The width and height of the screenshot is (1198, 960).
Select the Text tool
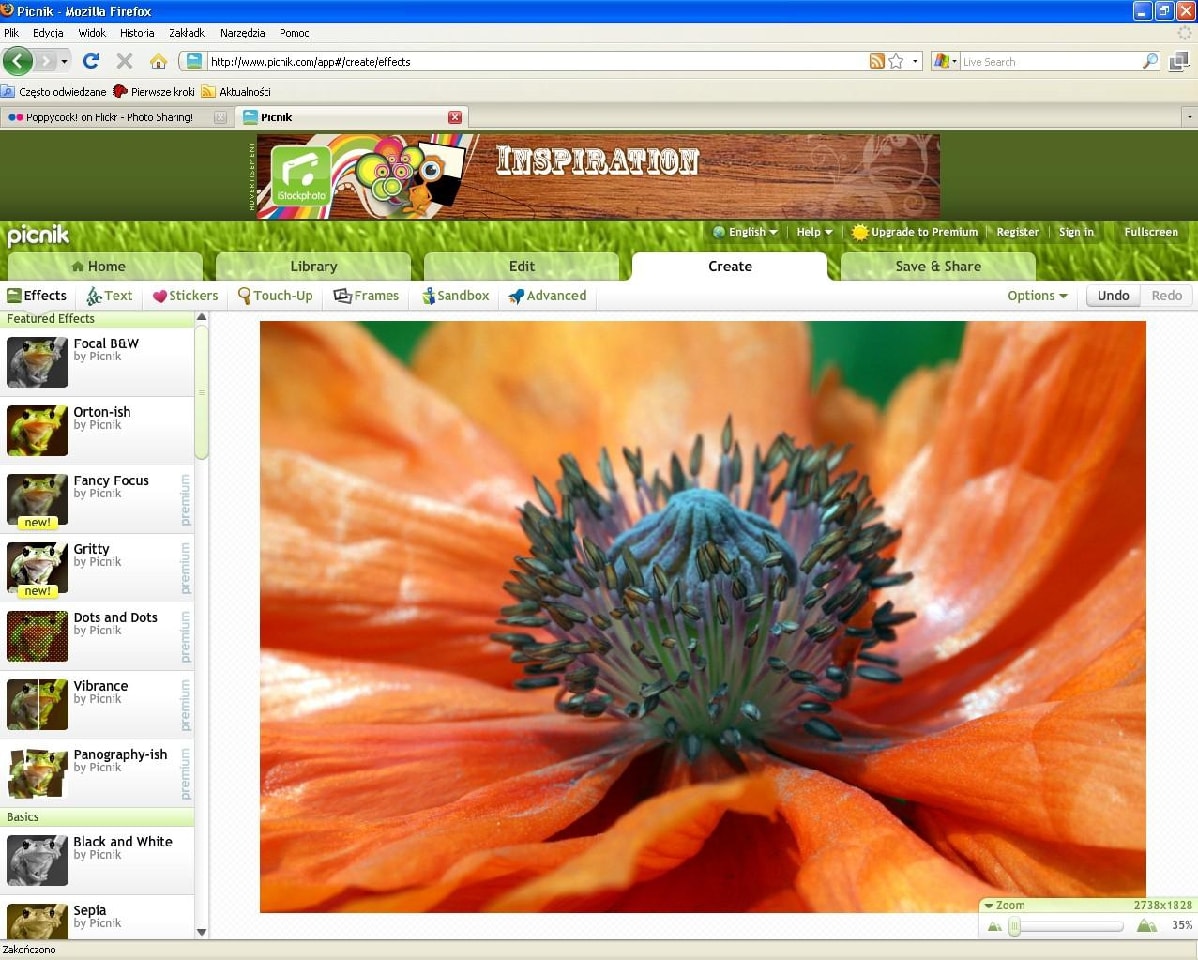(x=109, y=296)
